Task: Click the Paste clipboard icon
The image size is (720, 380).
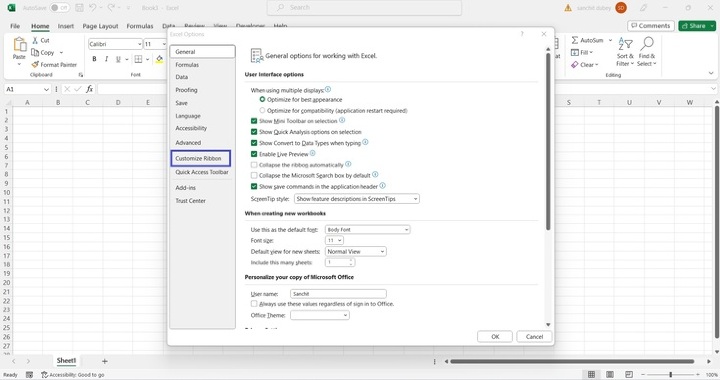Action: pos(19,45)
